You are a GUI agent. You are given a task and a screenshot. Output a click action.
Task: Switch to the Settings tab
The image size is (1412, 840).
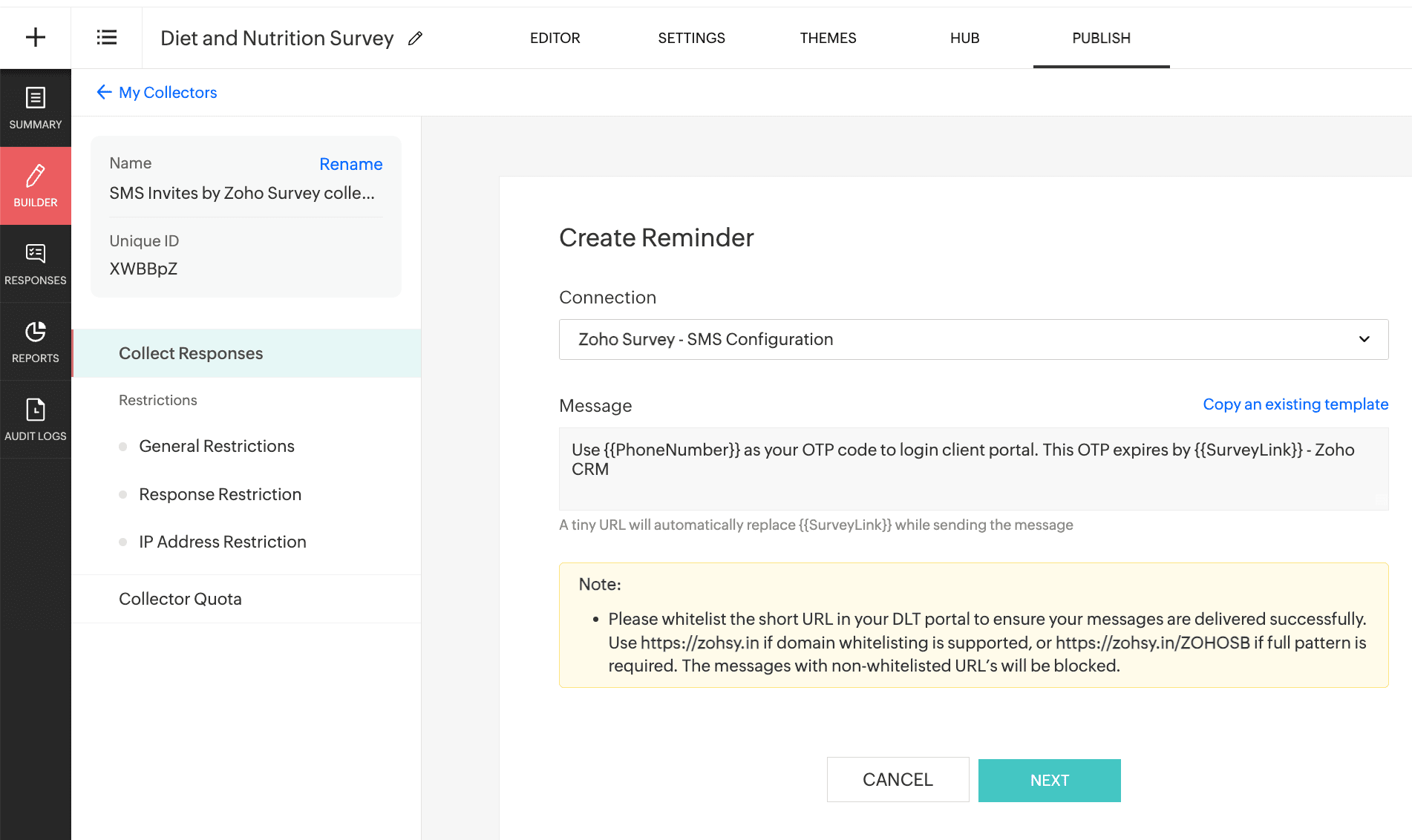click(692, 38)
